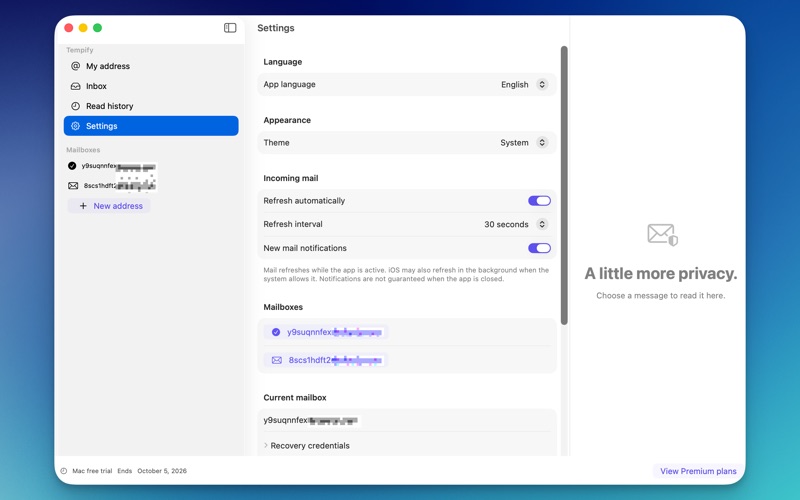Open Read history in sidebar

[x=151, y=106]
